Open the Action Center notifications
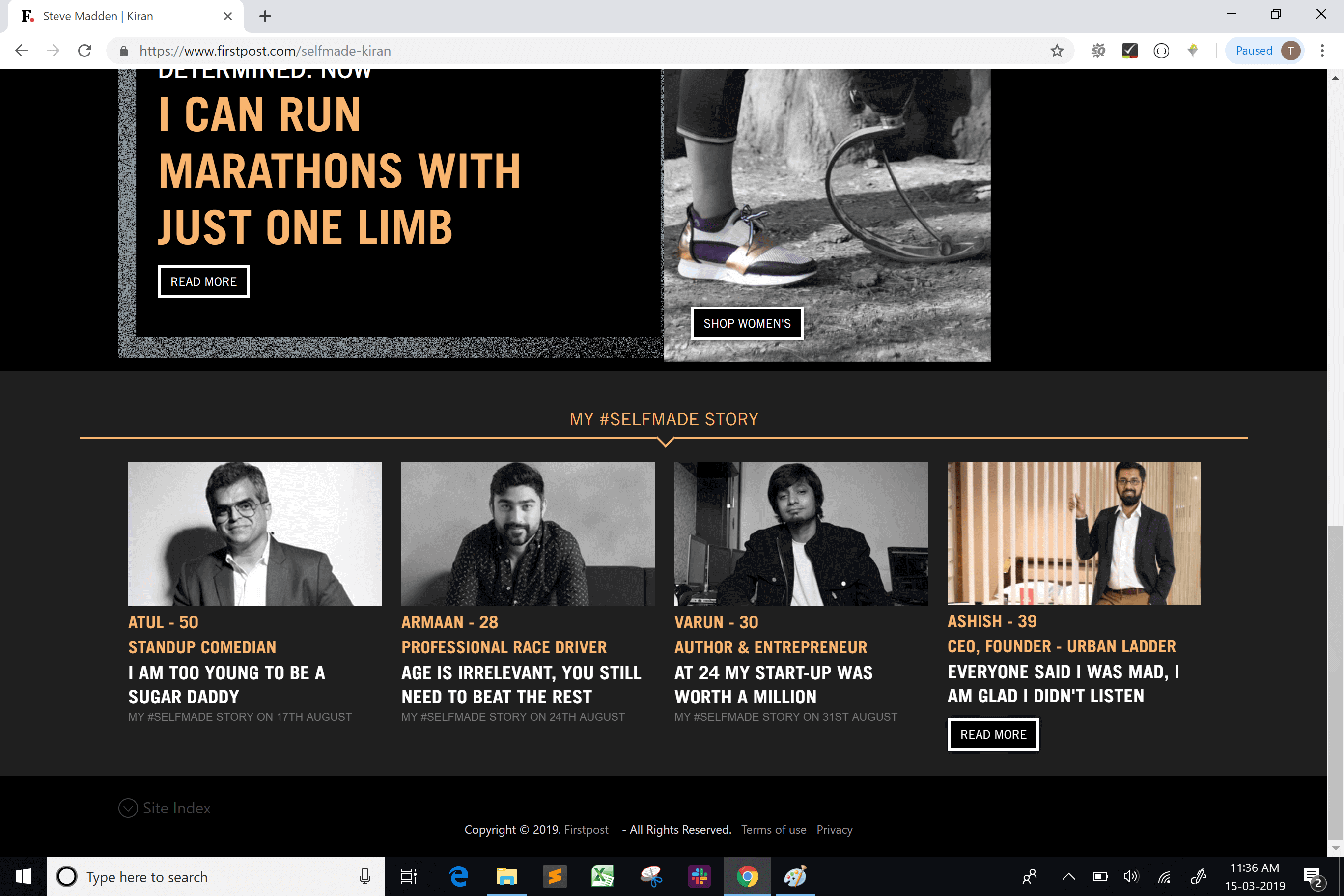 1313,878
